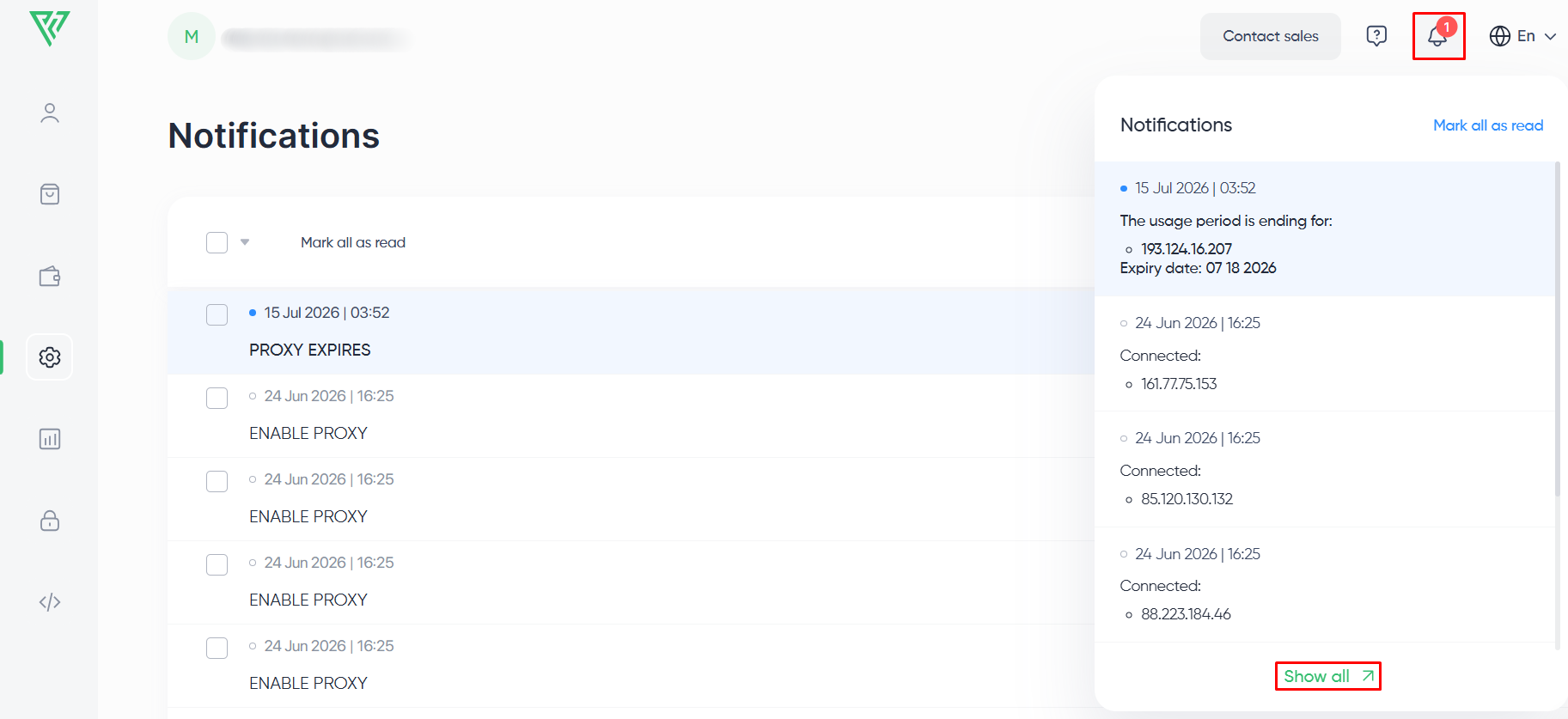Click Show all at the bottom of the popup
Screen dimensions: 1568x719
point(1327,676)
